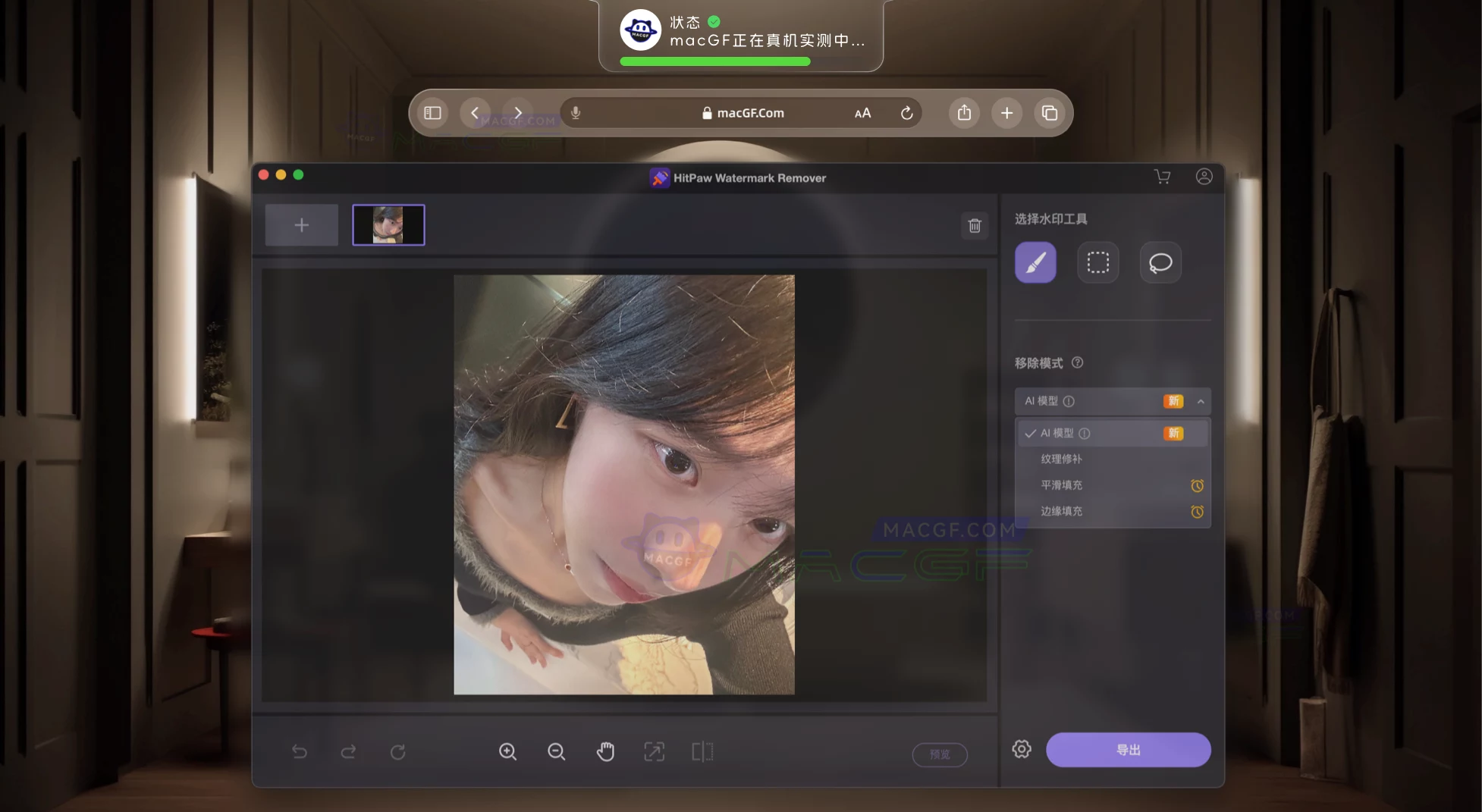Add a new image with plus button
Viewport: 1482px width, 812px height.
click(301, 225)
